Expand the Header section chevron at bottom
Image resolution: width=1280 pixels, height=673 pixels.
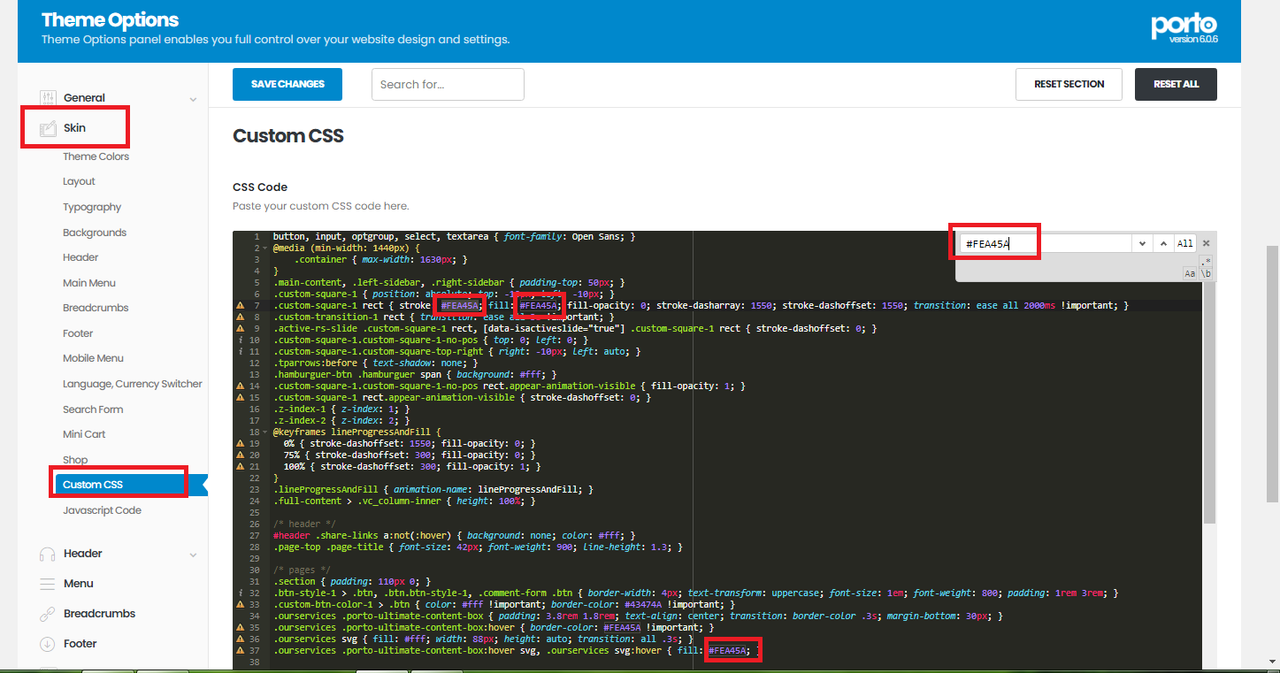point(193,554)
